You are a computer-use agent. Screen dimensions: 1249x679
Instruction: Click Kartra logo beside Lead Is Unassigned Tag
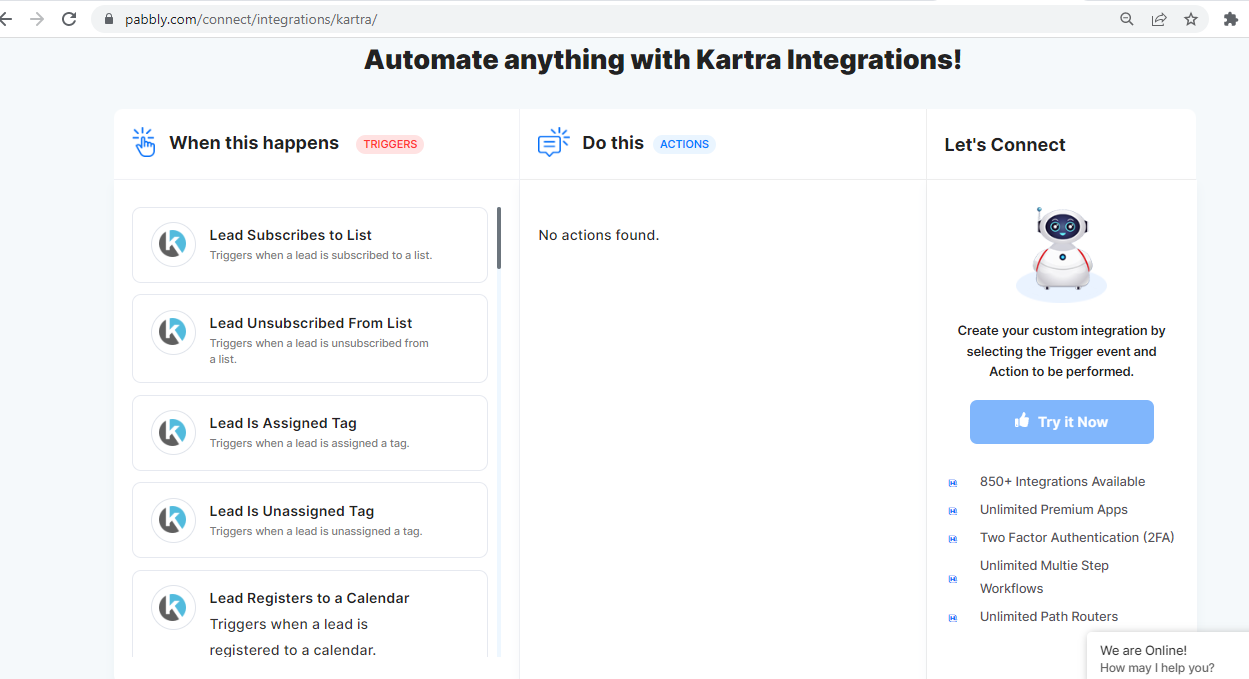(173, 520)
